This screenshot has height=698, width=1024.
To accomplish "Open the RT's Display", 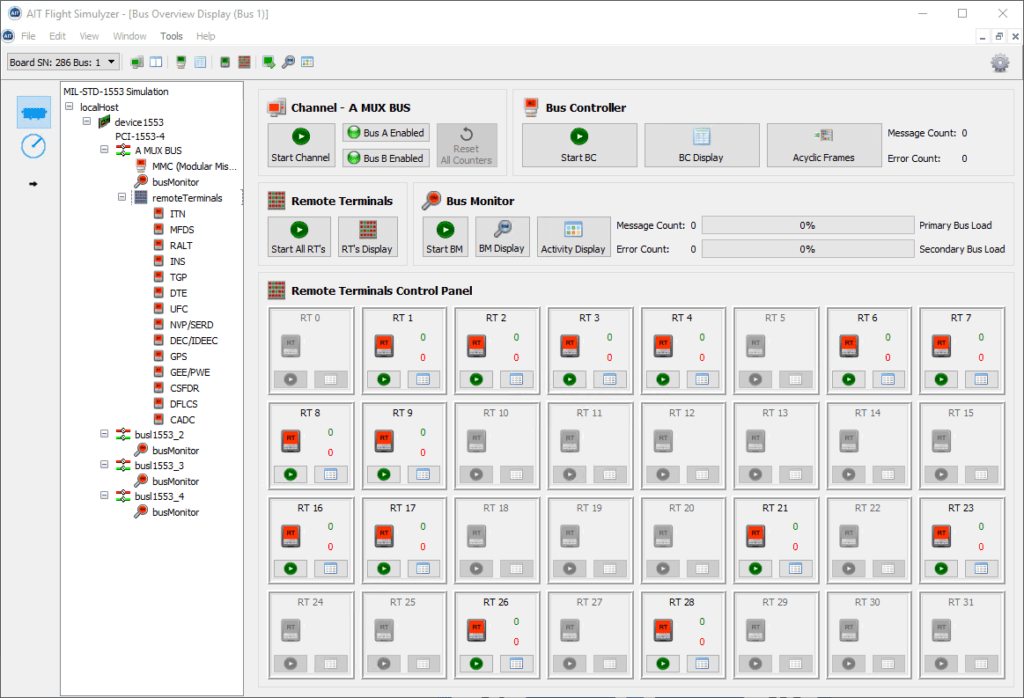I will click(x=367, y=237).
